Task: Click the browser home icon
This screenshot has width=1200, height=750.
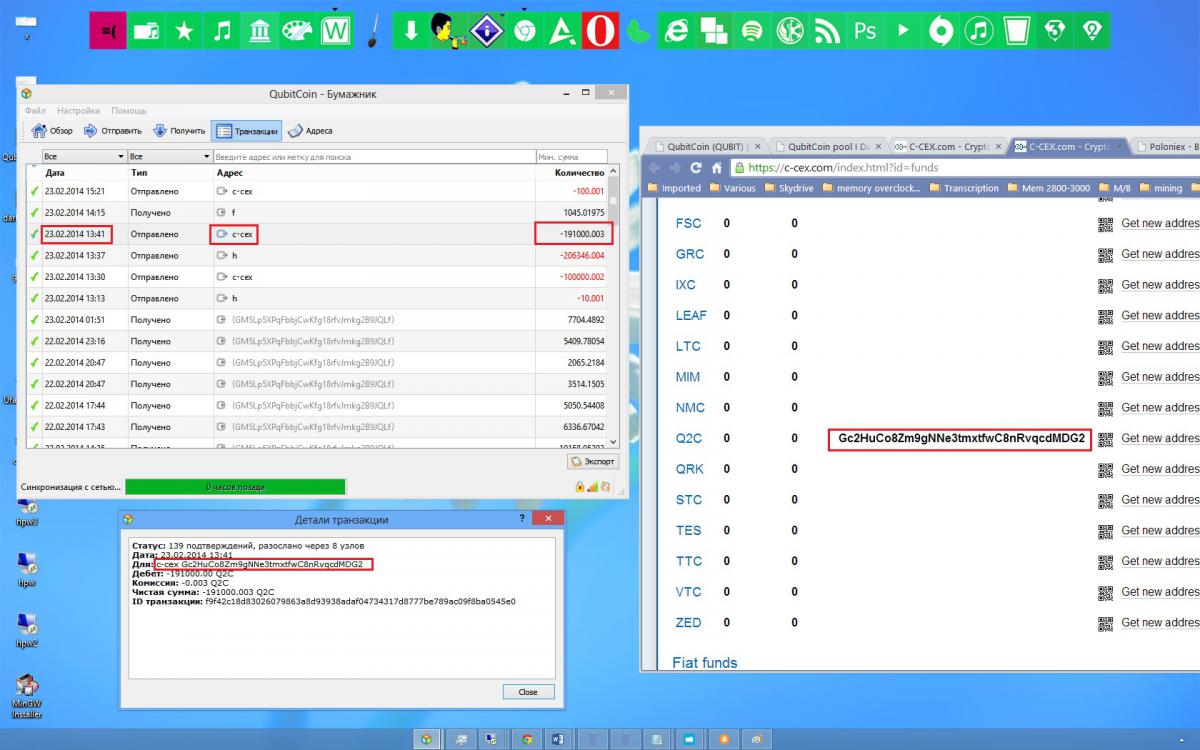Action: (x=716, y=168)
